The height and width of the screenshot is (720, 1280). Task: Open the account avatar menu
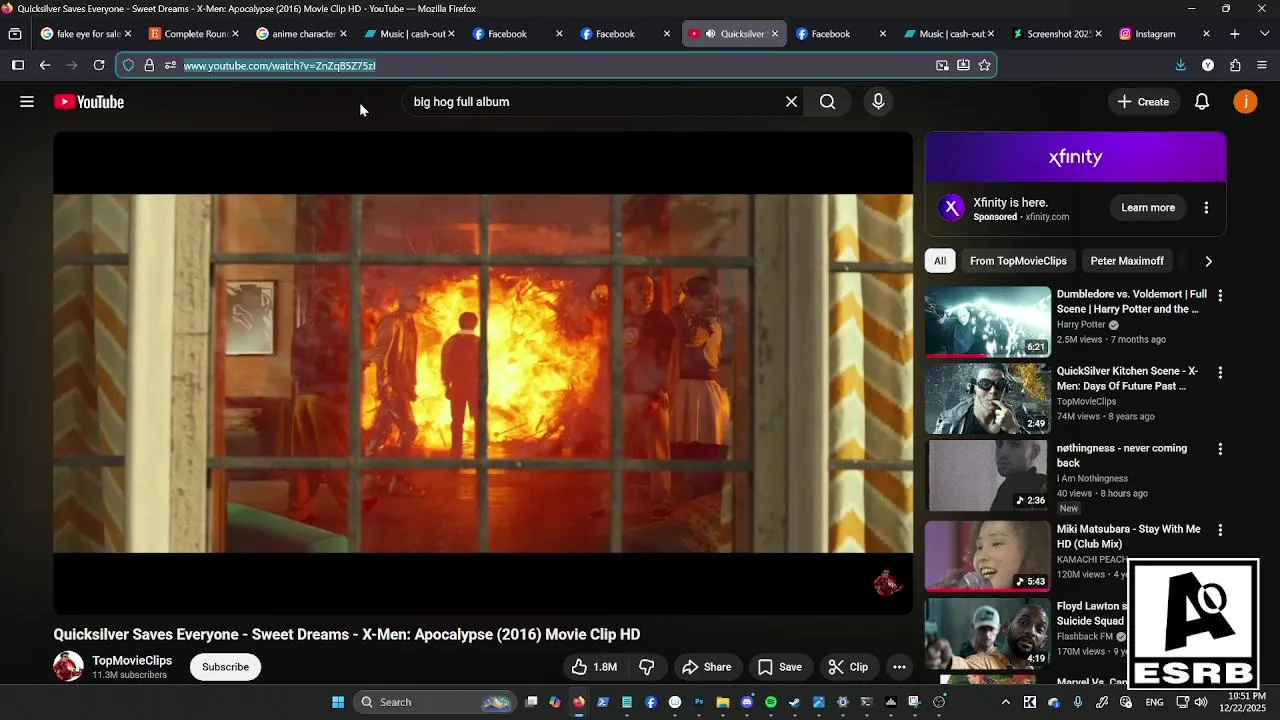1245,102
